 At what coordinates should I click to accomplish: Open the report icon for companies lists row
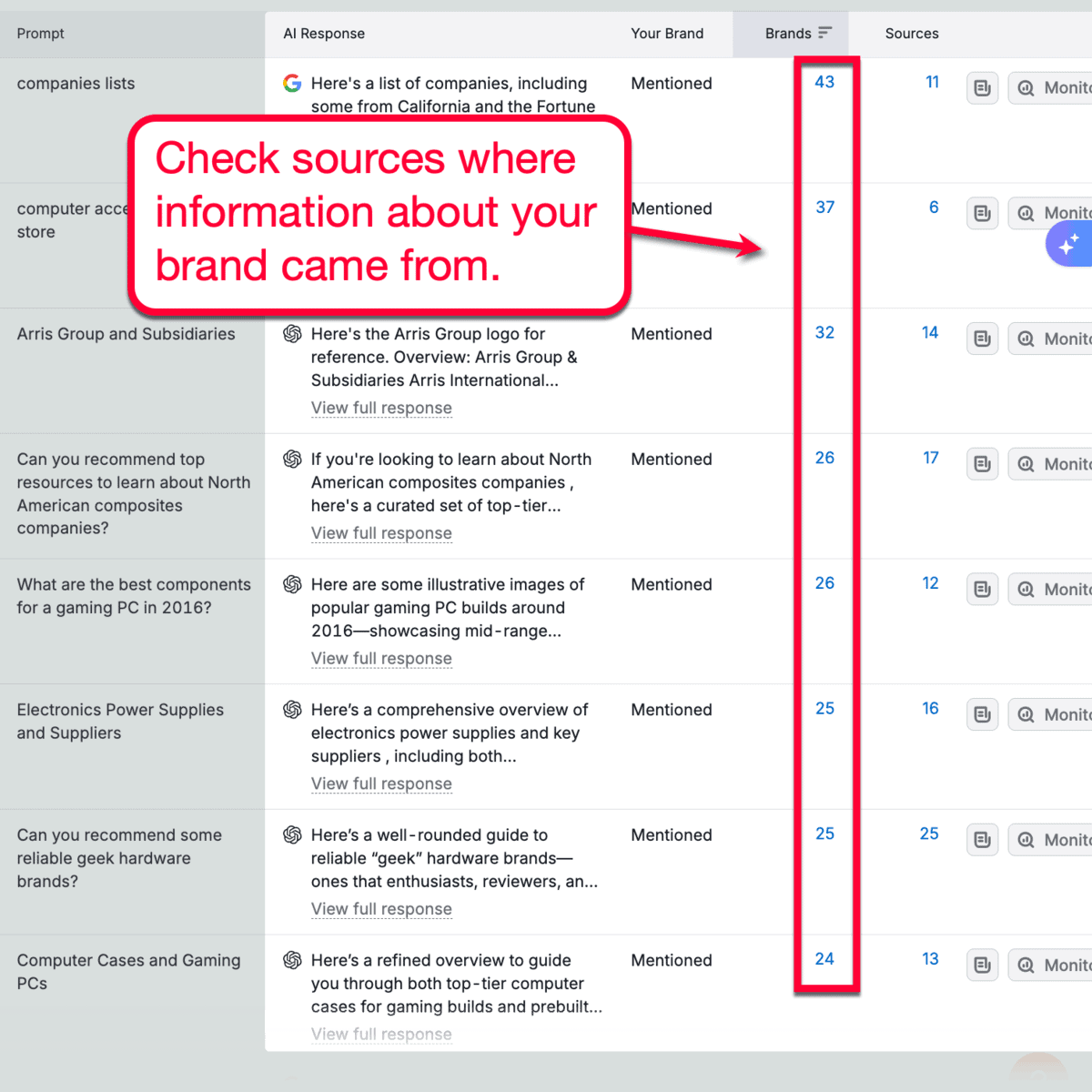982,87
